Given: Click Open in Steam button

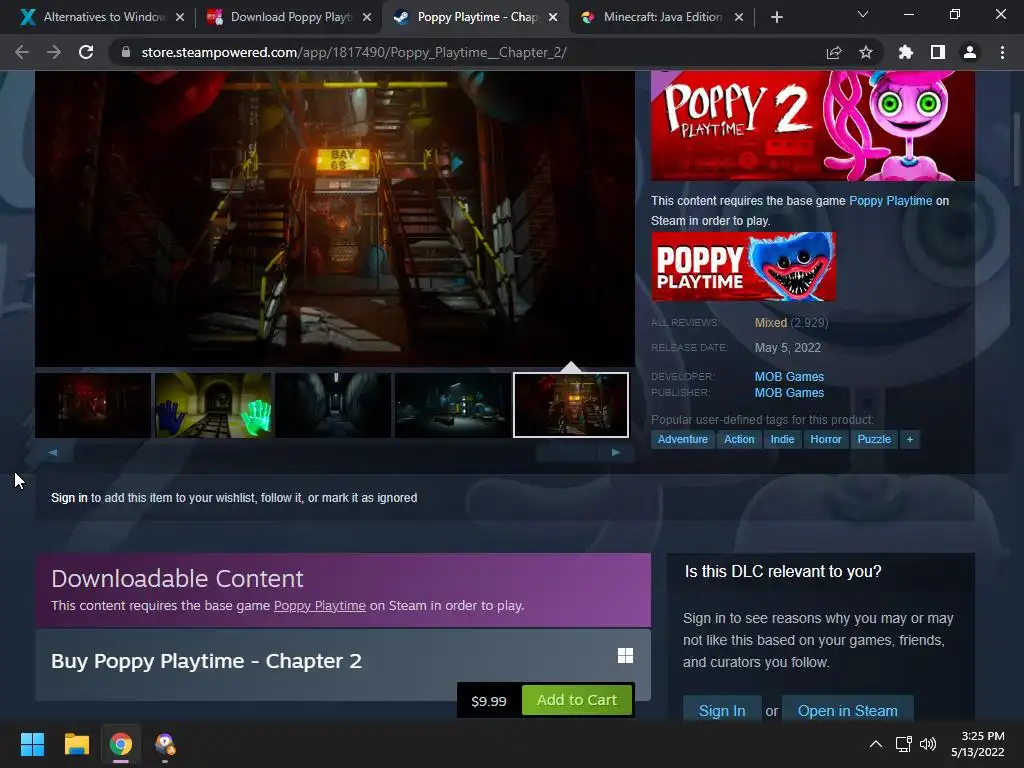Looking at the screenshot, I should pyautogui.click(x=848, y=711).
